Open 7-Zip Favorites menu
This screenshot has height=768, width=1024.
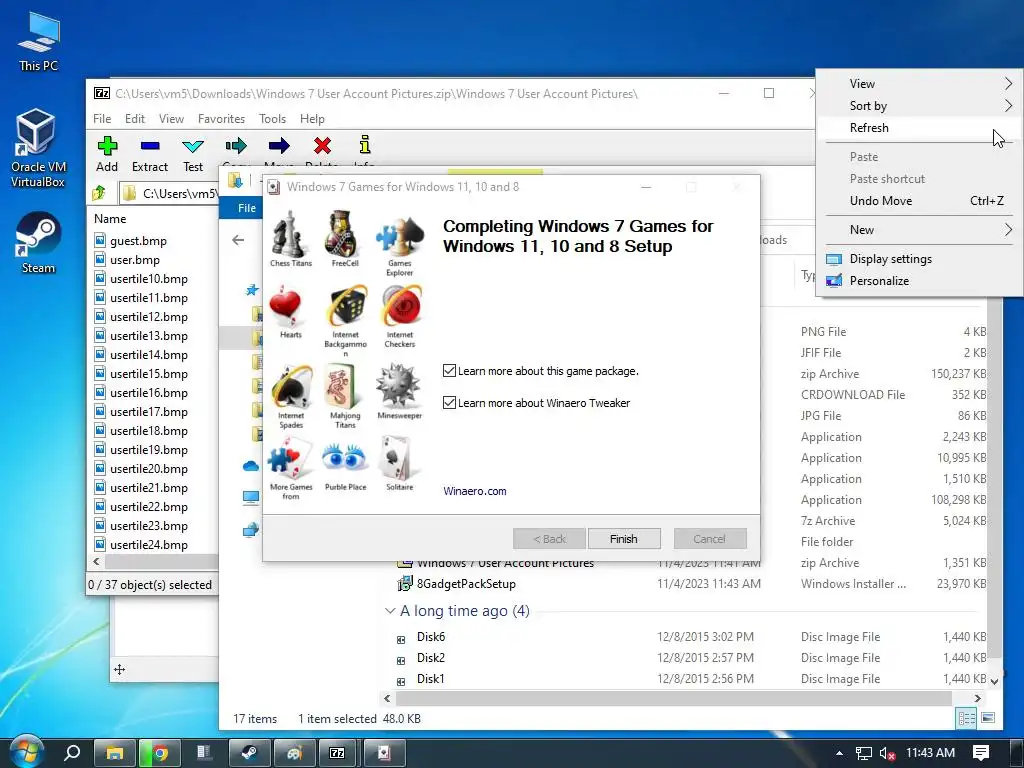click(x=221, y=119)
